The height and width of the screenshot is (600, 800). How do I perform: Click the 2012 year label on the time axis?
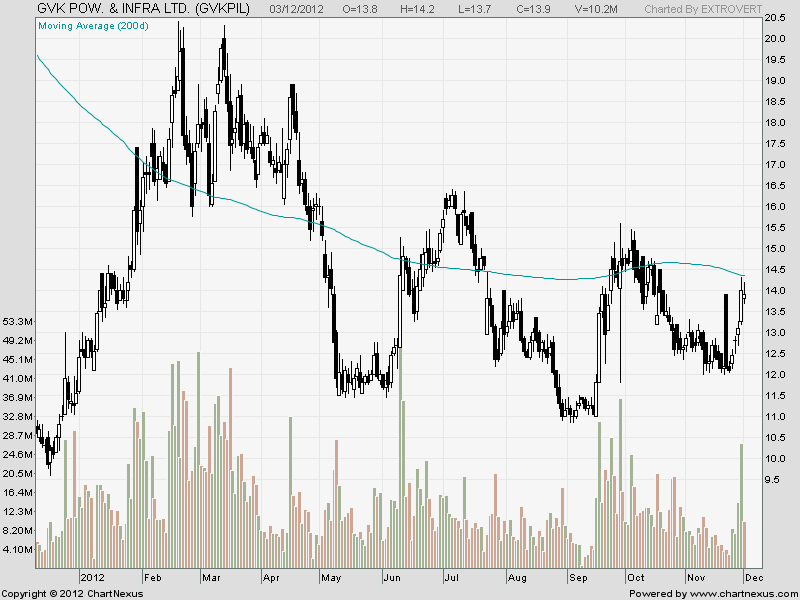click(93, 578)
